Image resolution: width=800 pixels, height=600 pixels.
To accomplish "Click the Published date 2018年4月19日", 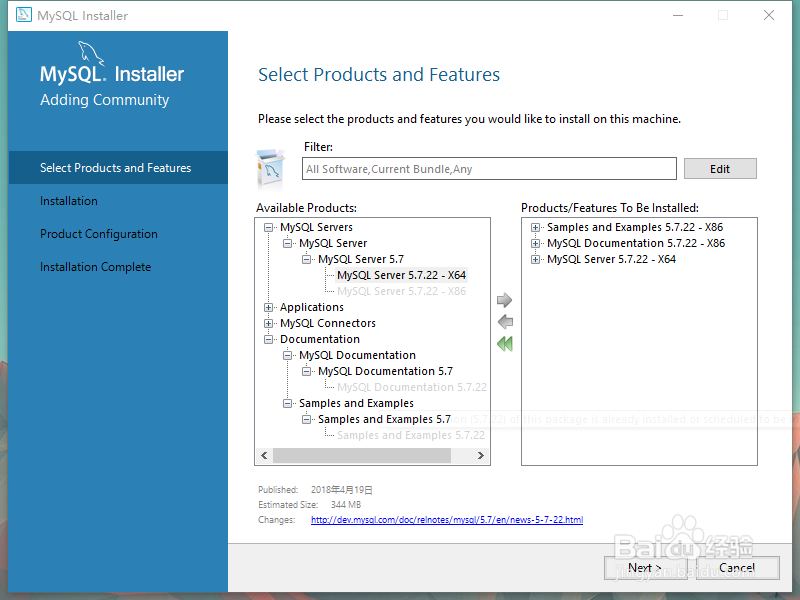I will click(341, 490).
